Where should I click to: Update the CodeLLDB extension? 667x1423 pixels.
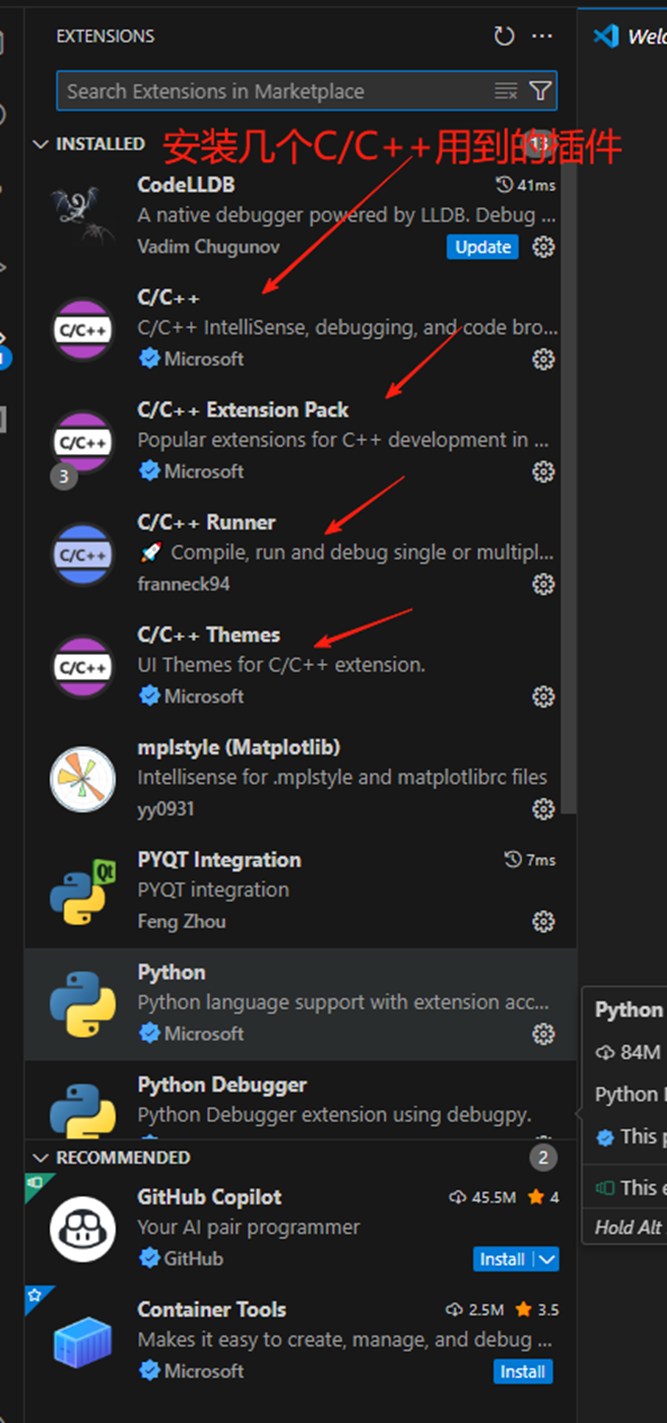483,247
